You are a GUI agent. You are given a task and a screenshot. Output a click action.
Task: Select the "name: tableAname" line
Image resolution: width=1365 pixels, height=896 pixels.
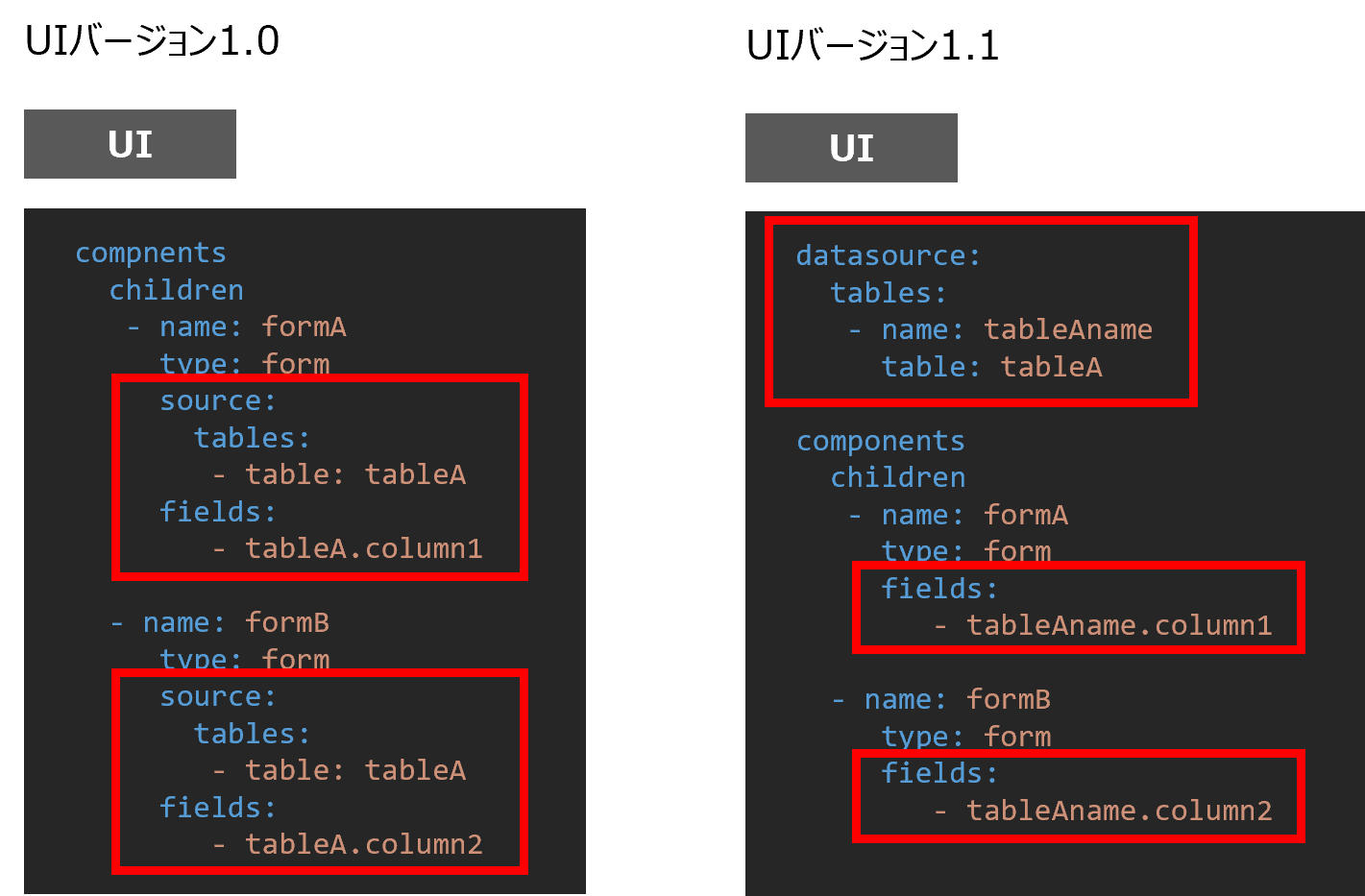pos(1016,329)
